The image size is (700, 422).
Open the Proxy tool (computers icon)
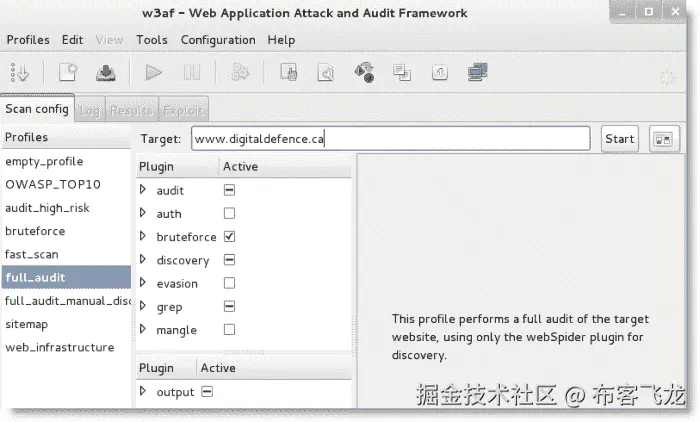point(477,72)
